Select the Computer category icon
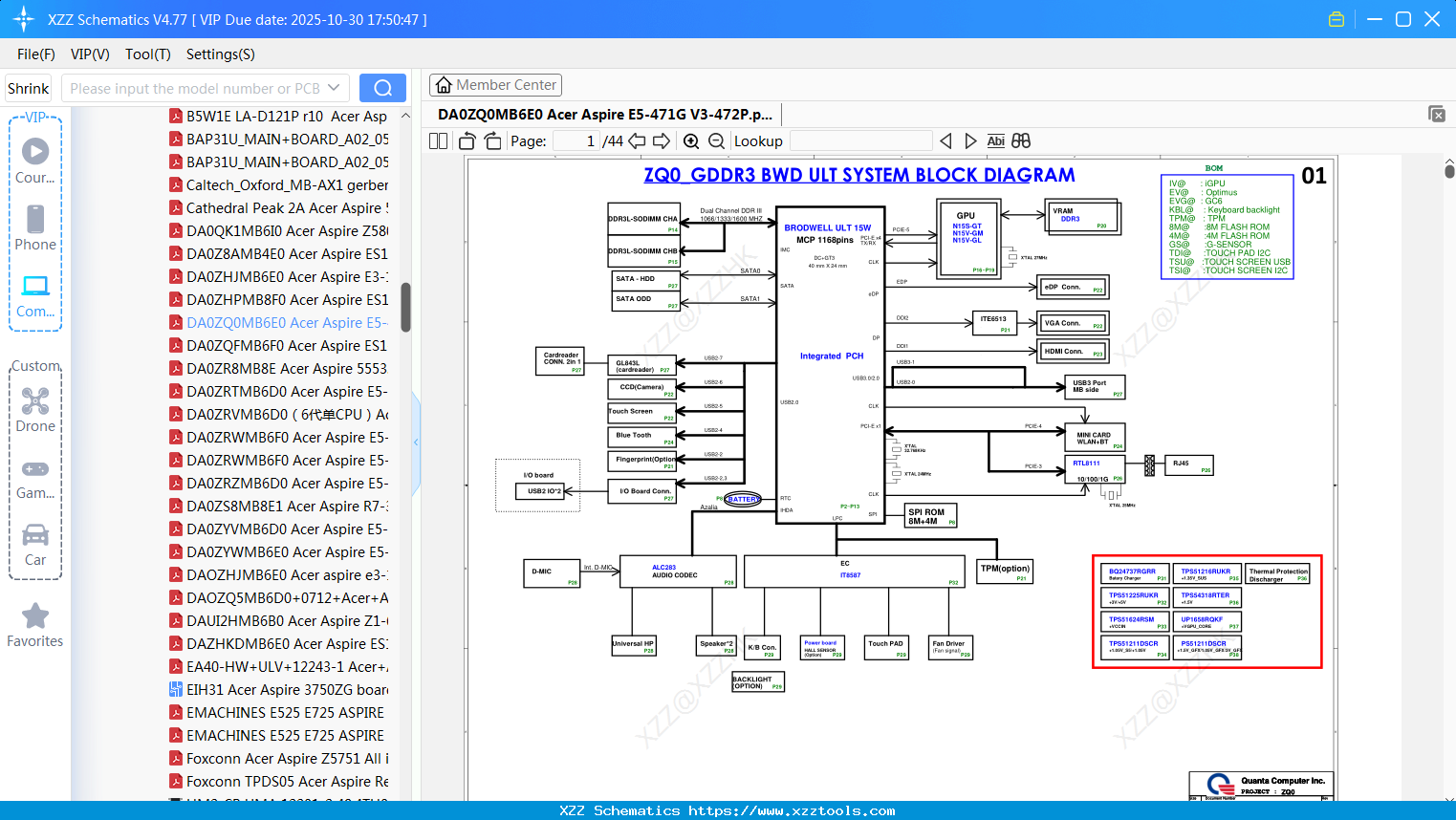Viewport: 1456px width, 820px height. 35,294
